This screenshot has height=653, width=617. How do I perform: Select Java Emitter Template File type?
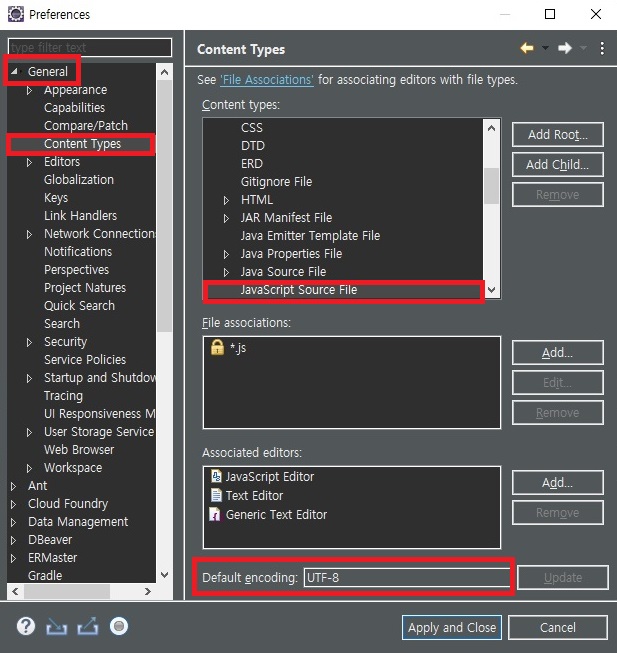coord(310,236)
